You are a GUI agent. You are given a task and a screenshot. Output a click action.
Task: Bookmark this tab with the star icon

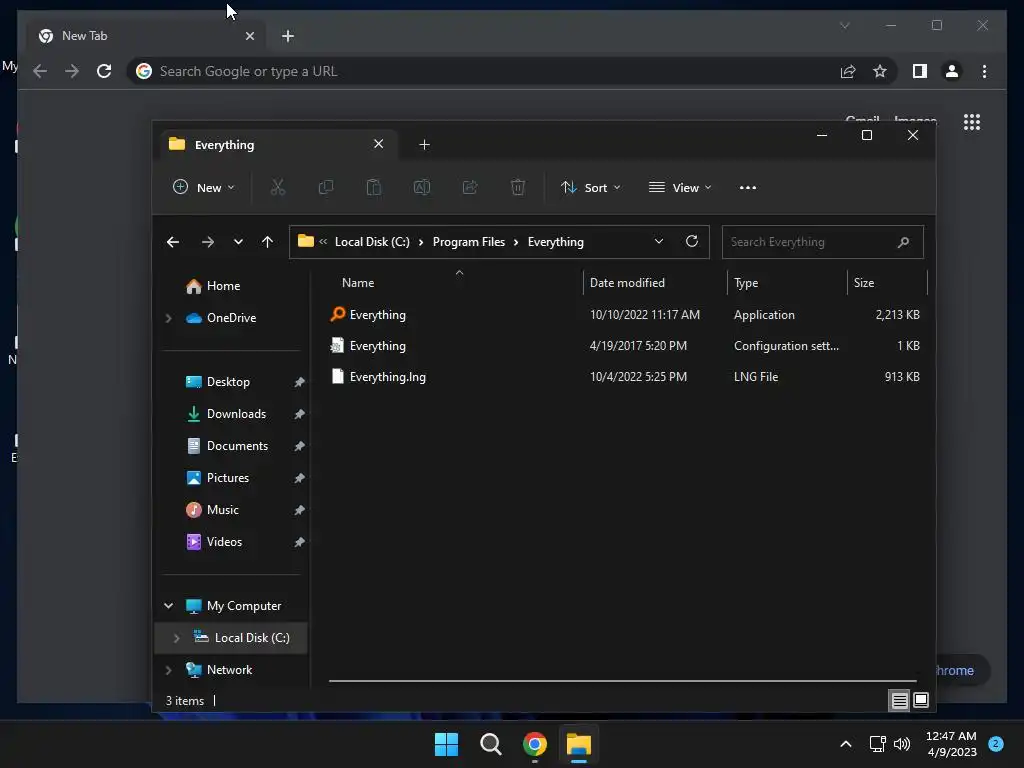click(880, 71)
